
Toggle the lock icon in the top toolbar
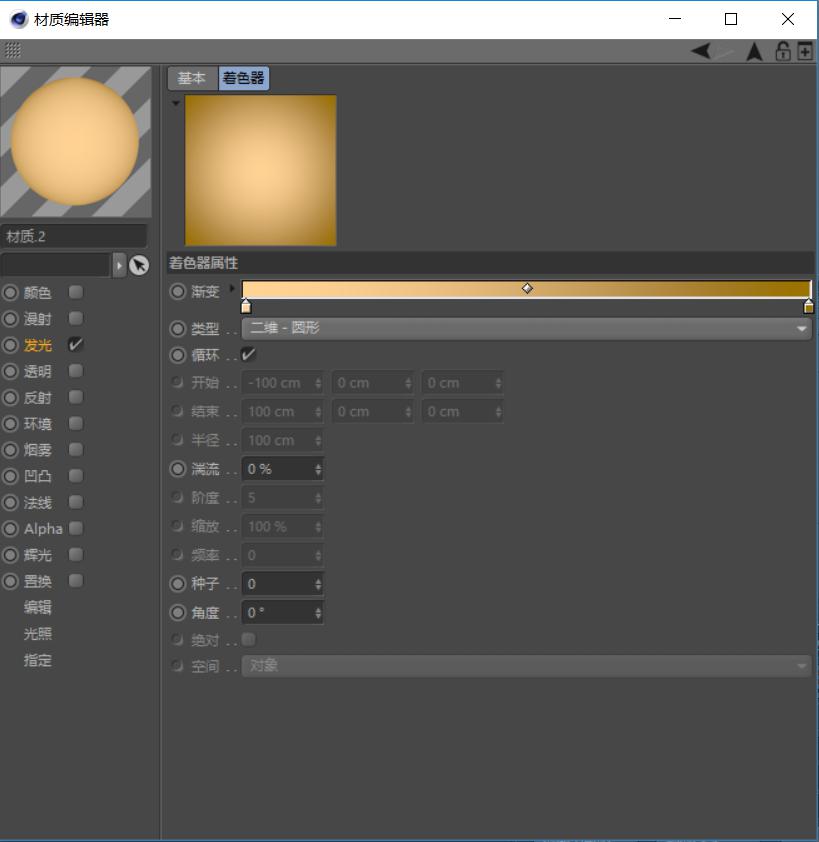782,52
